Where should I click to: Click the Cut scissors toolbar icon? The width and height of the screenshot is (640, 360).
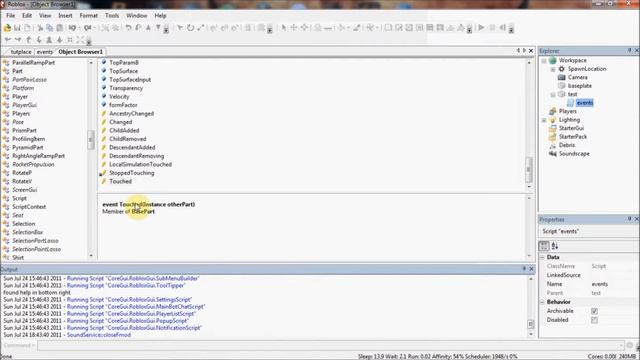(x=40, y=28)
